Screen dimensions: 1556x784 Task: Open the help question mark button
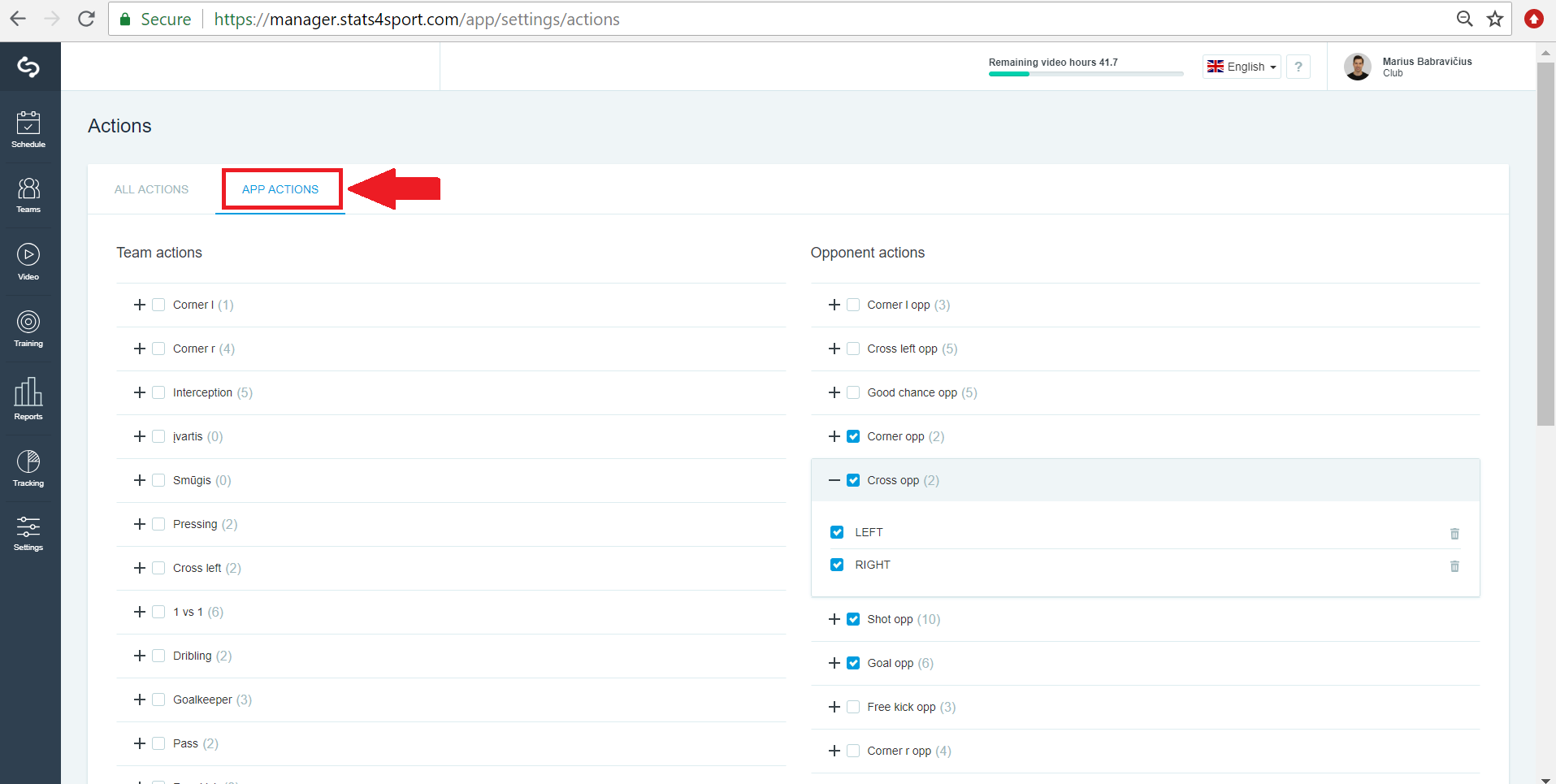coord(1298,67)
